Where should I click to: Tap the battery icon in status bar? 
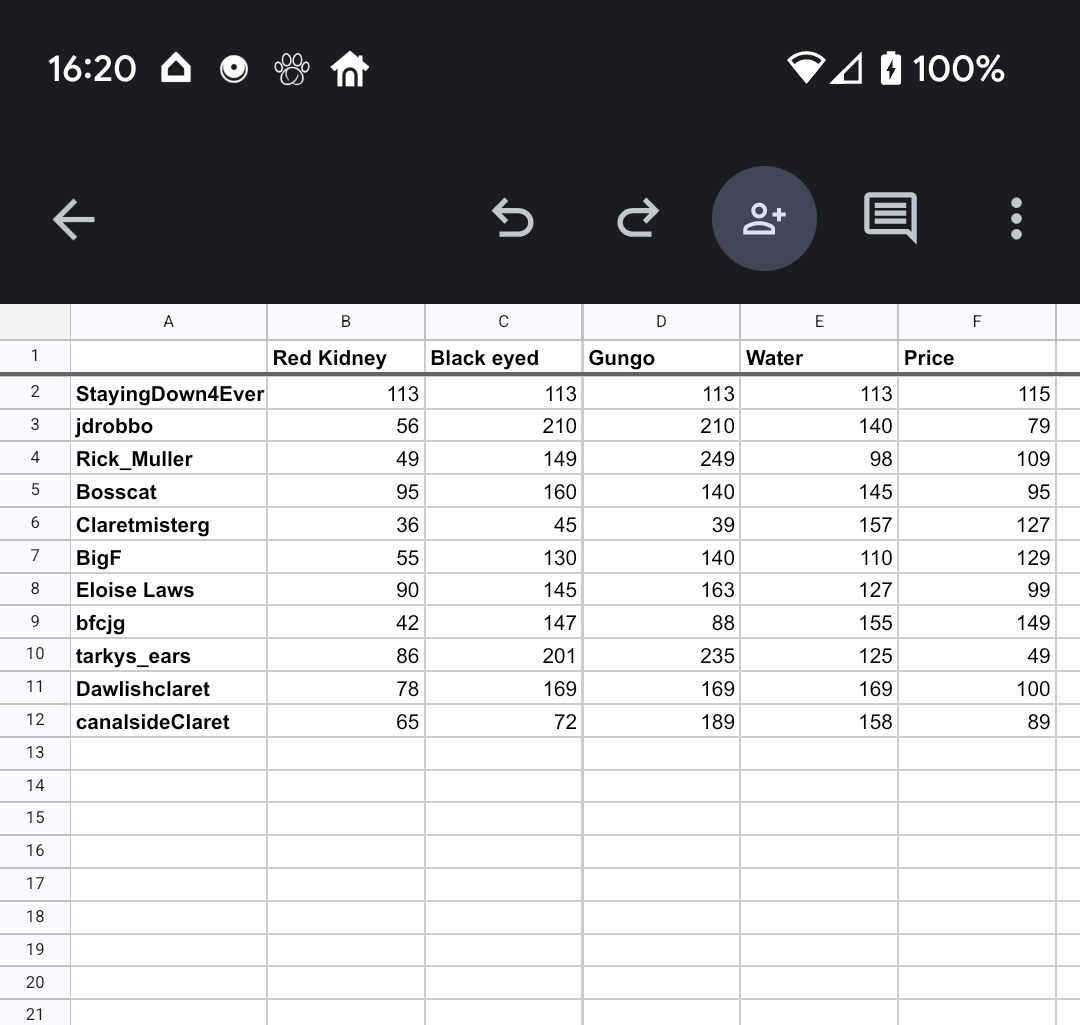tap(890, 68)
